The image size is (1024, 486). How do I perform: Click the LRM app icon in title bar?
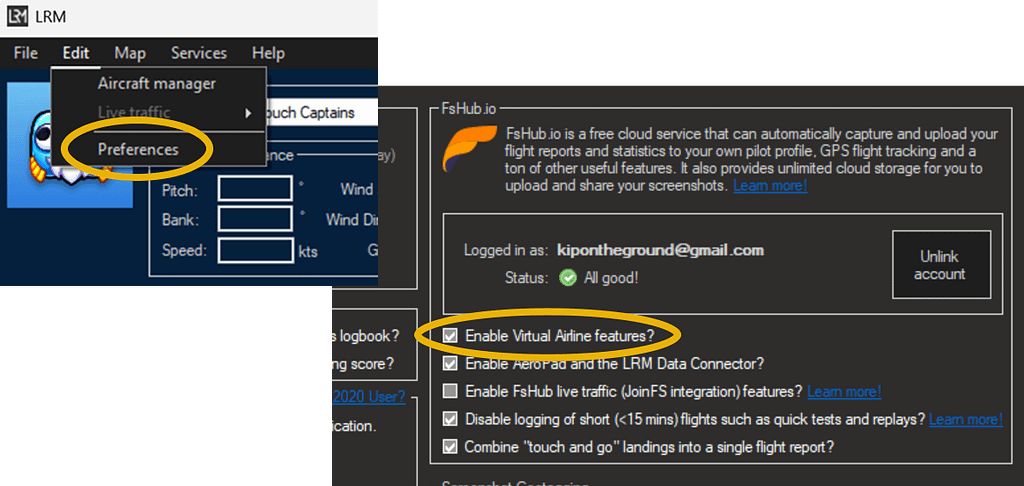pyautogui.click(x=17, y=17)
